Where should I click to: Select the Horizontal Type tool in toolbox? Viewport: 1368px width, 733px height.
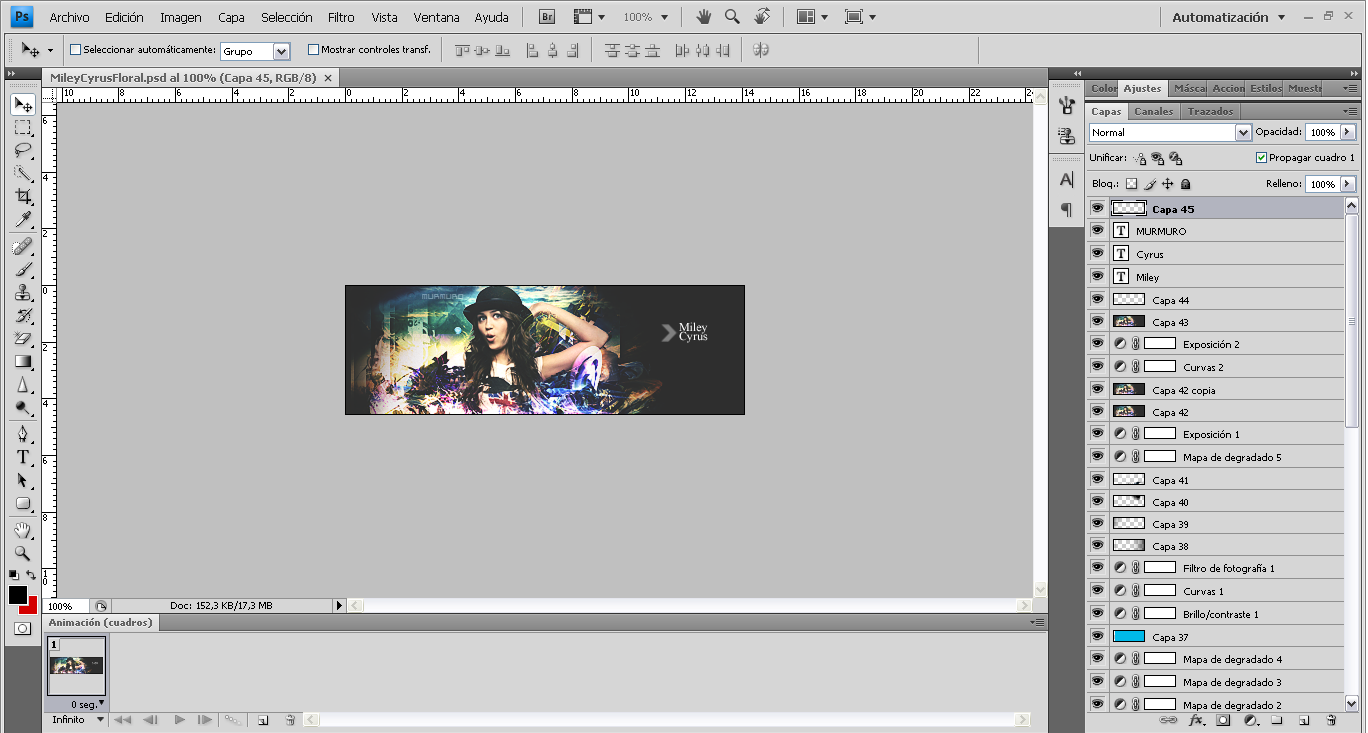(23, 457)
